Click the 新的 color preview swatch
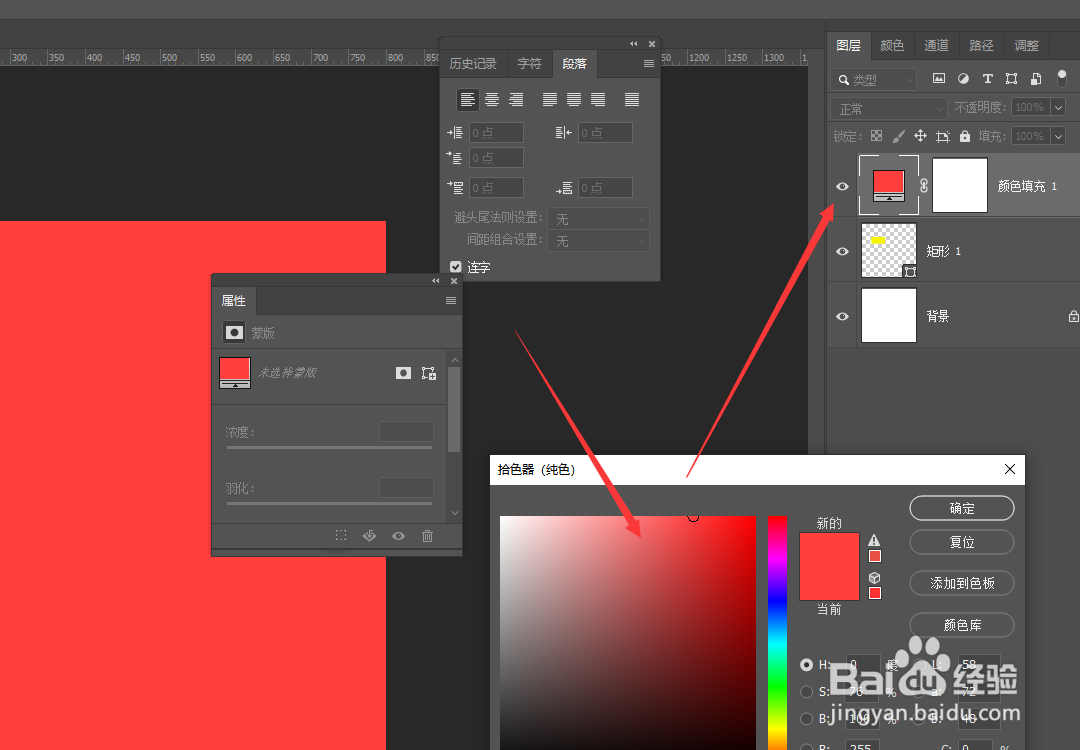The image size is (1080, 750). 829,550
